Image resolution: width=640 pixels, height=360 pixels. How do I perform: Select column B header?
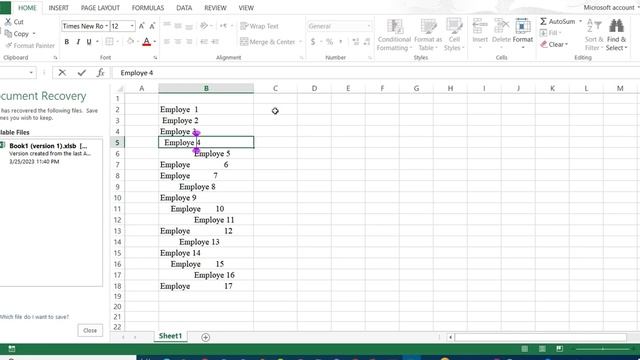point(206,88)
